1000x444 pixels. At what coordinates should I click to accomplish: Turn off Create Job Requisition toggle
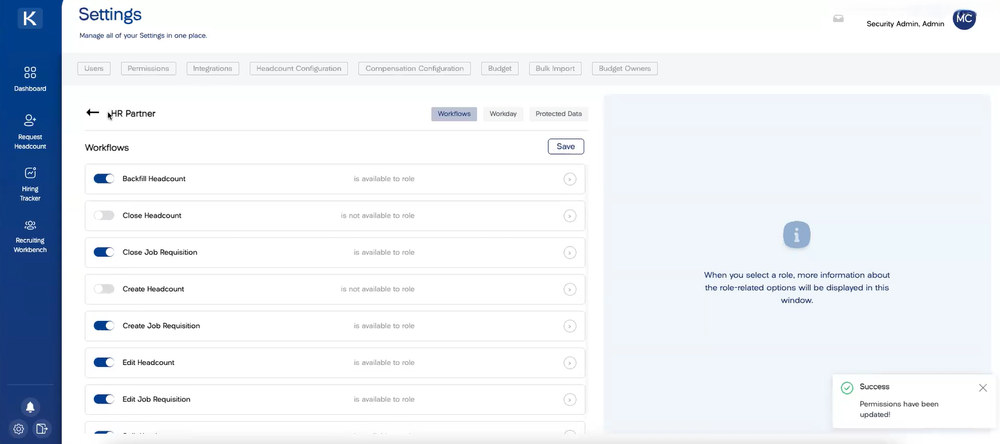(104, 325)
